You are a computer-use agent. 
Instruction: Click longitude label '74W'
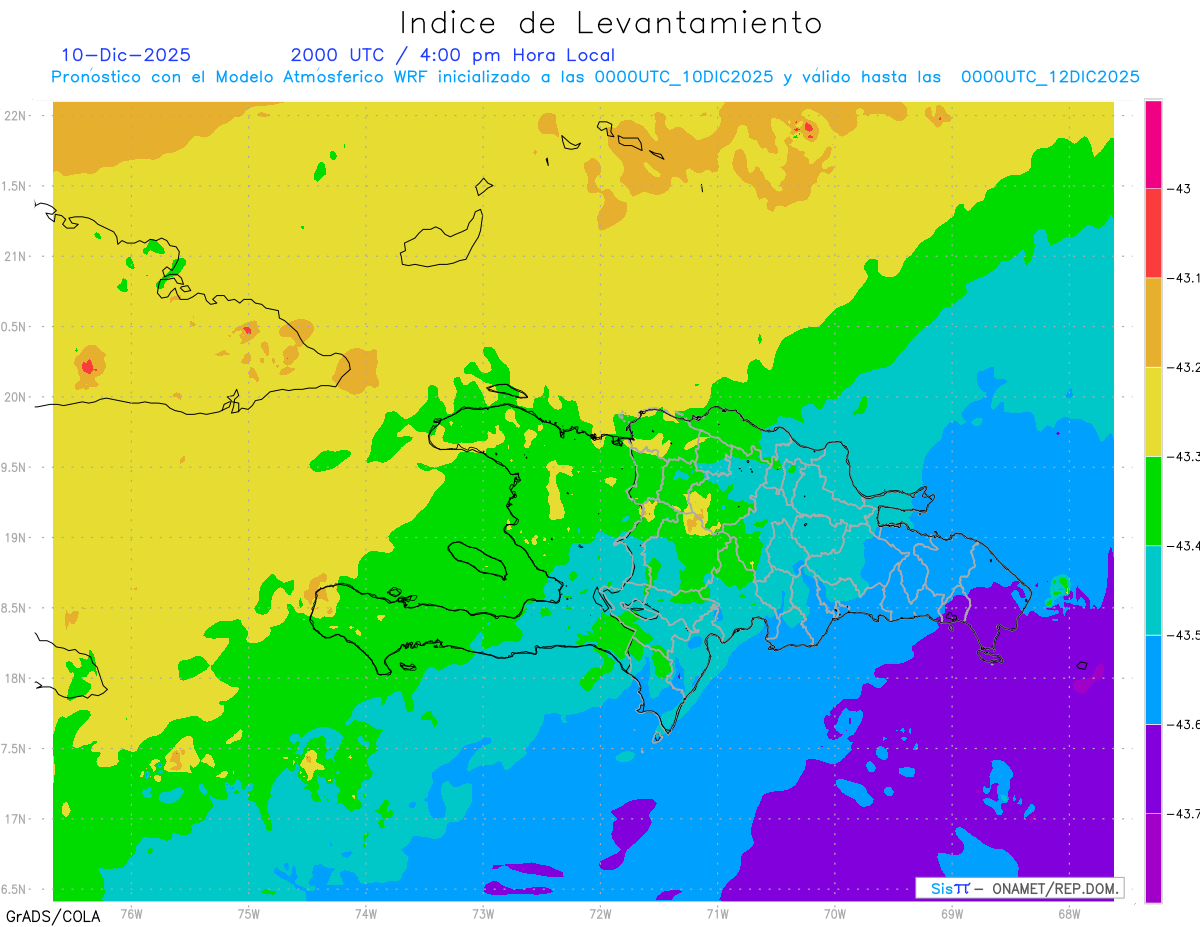366,914
